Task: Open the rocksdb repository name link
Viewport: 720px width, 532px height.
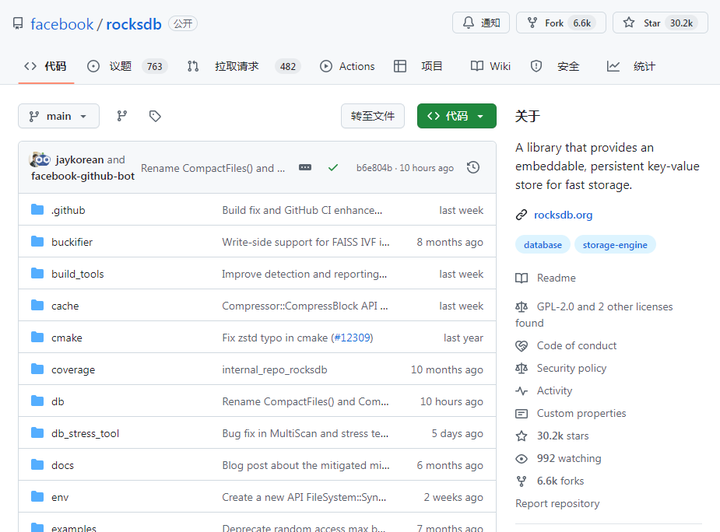Action: (x=134, y=24)
